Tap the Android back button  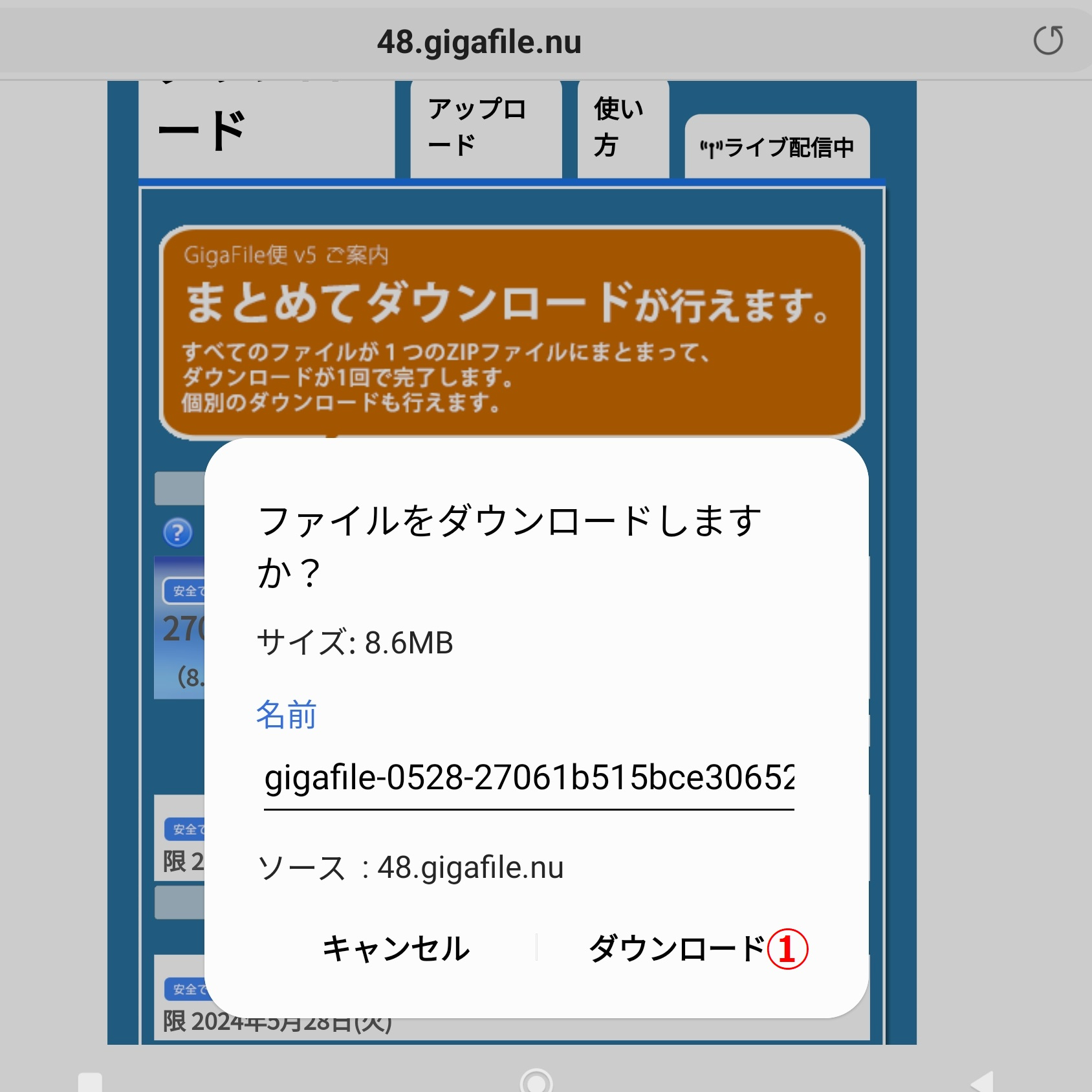pyautogui.click(x=982, y=1082)
